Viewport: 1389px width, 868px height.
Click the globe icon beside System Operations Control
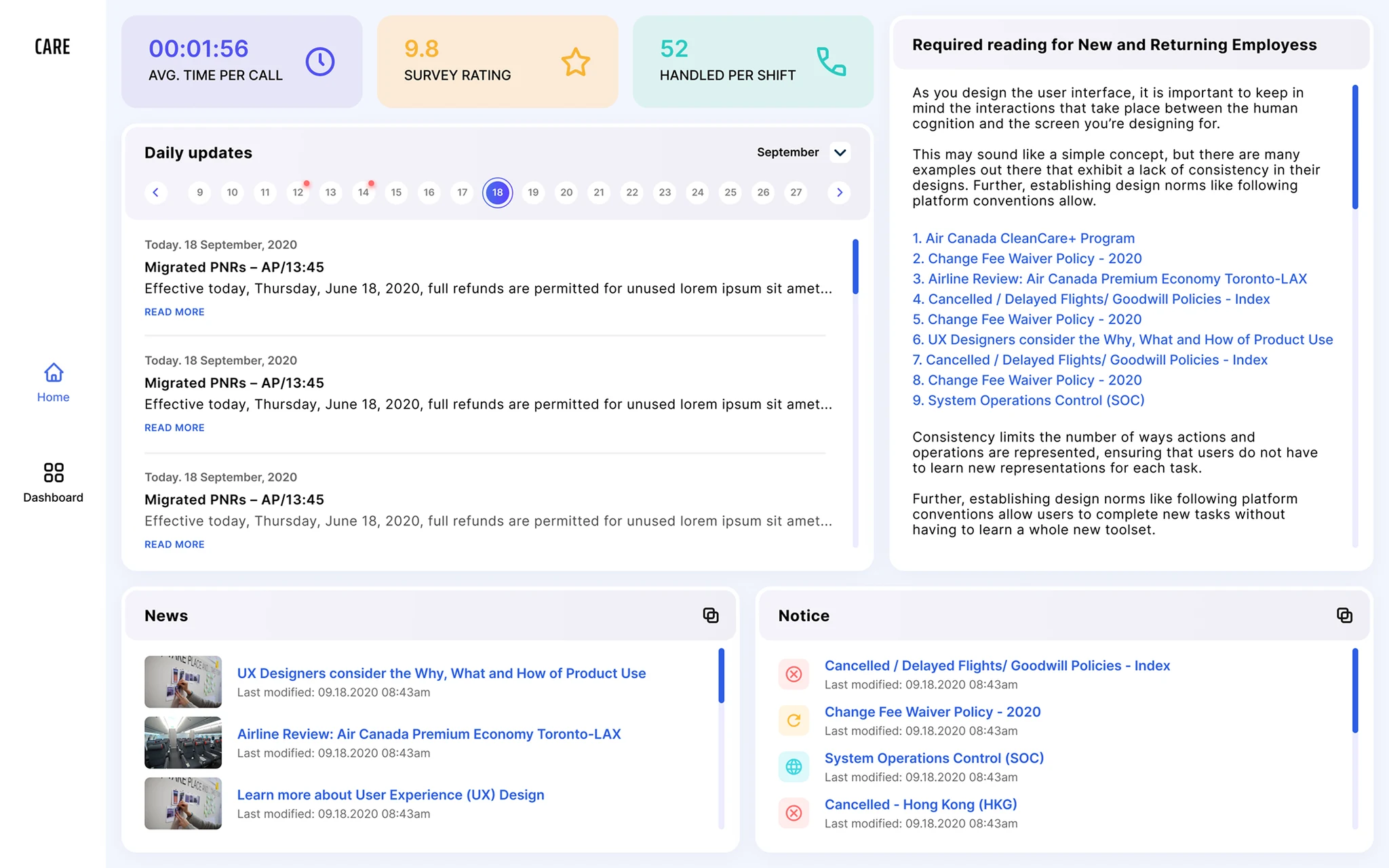point(794,766)
